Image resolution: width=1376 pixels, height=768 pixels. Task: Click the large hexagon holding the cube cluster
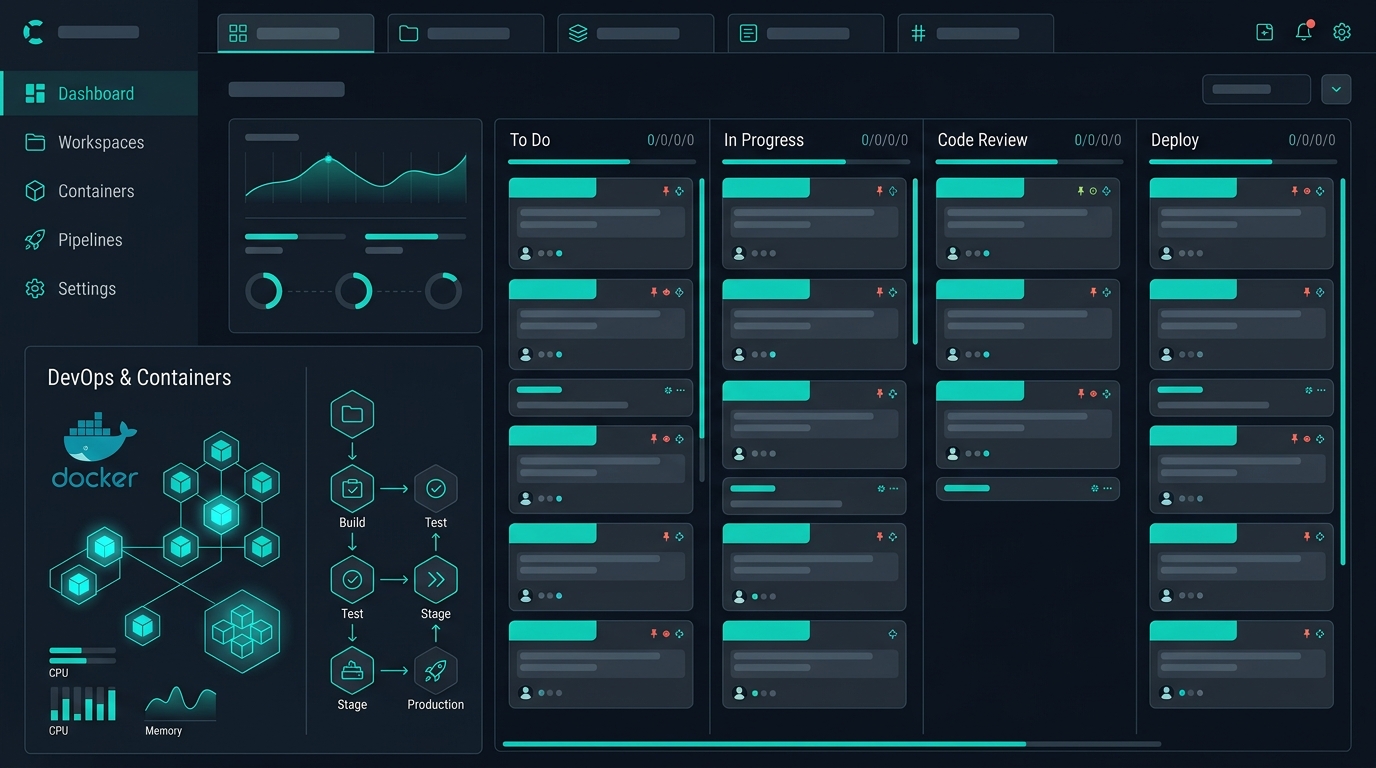(x=242, y=631)
